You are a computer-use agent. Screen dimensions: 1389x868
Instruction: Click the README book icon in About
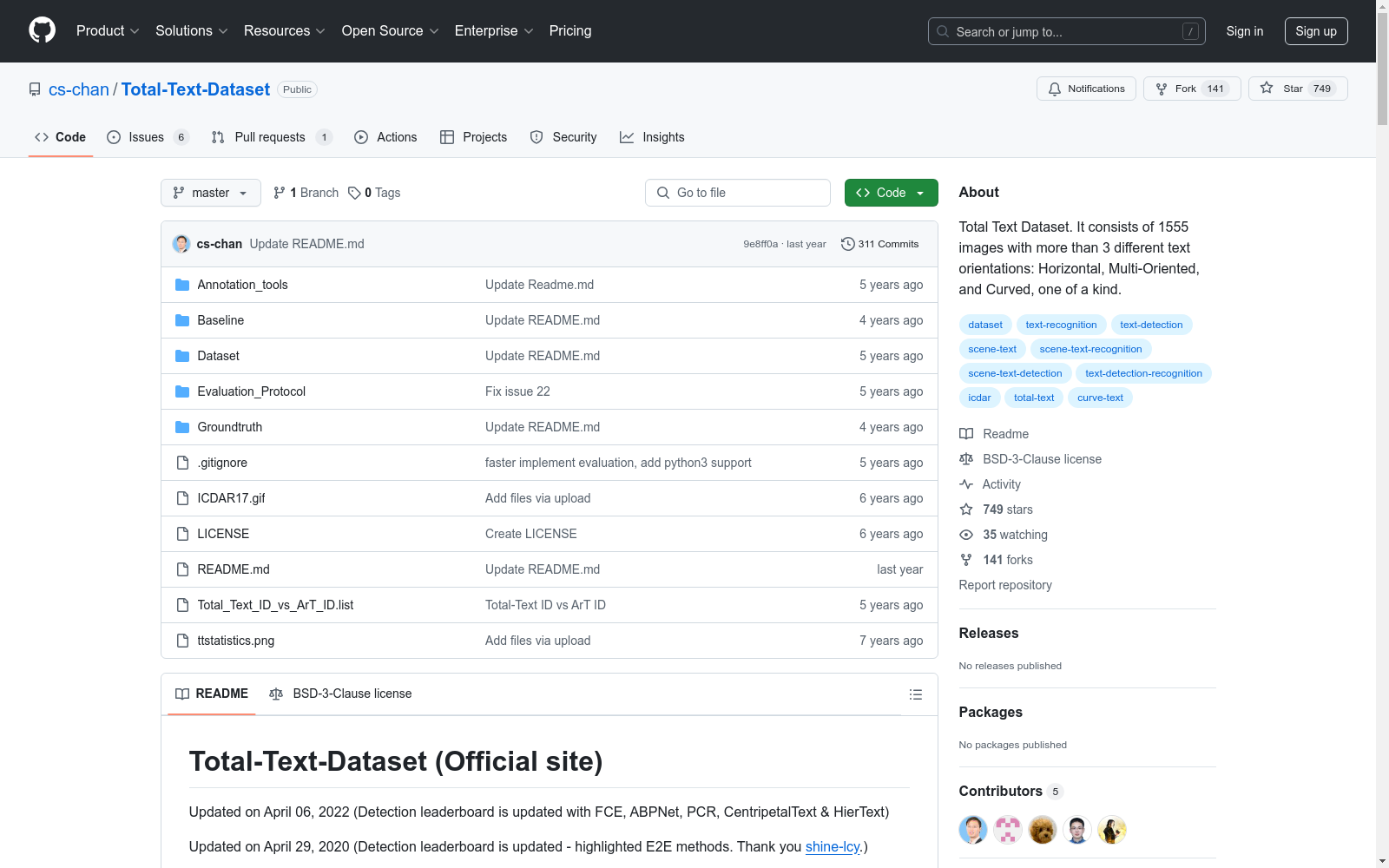point(966,434)
